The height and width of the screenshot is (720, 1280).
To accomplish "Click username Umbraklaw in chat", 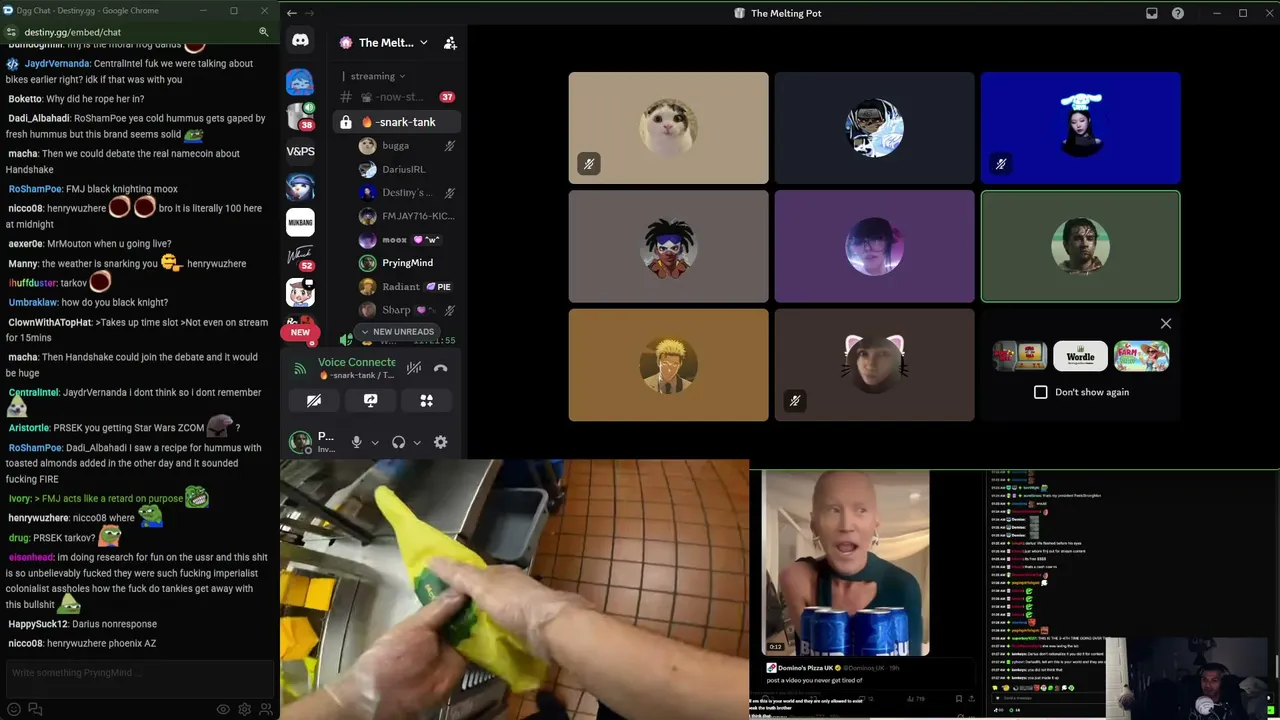I will click(33, 303).
